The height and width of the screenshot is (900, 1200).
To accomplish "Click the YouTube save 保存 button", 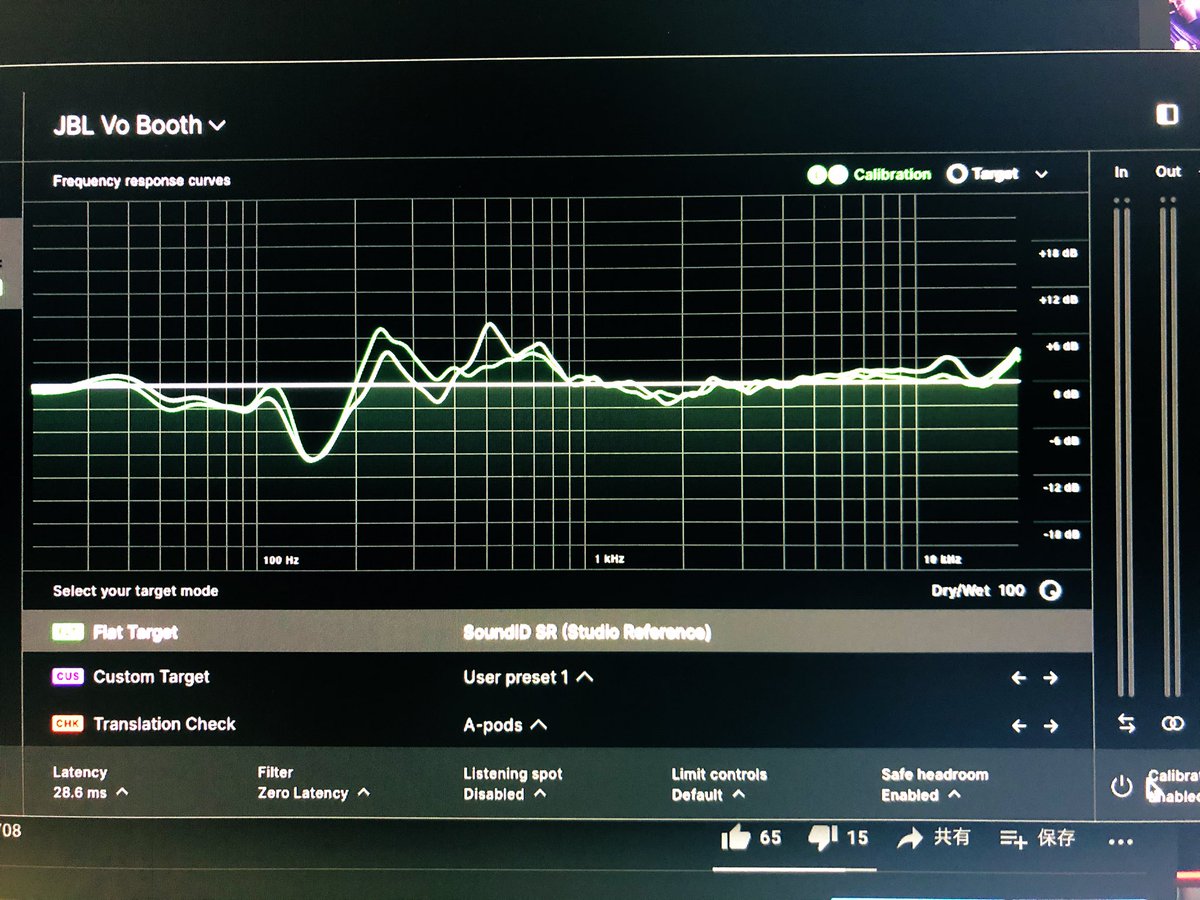I will point(1037,839).
